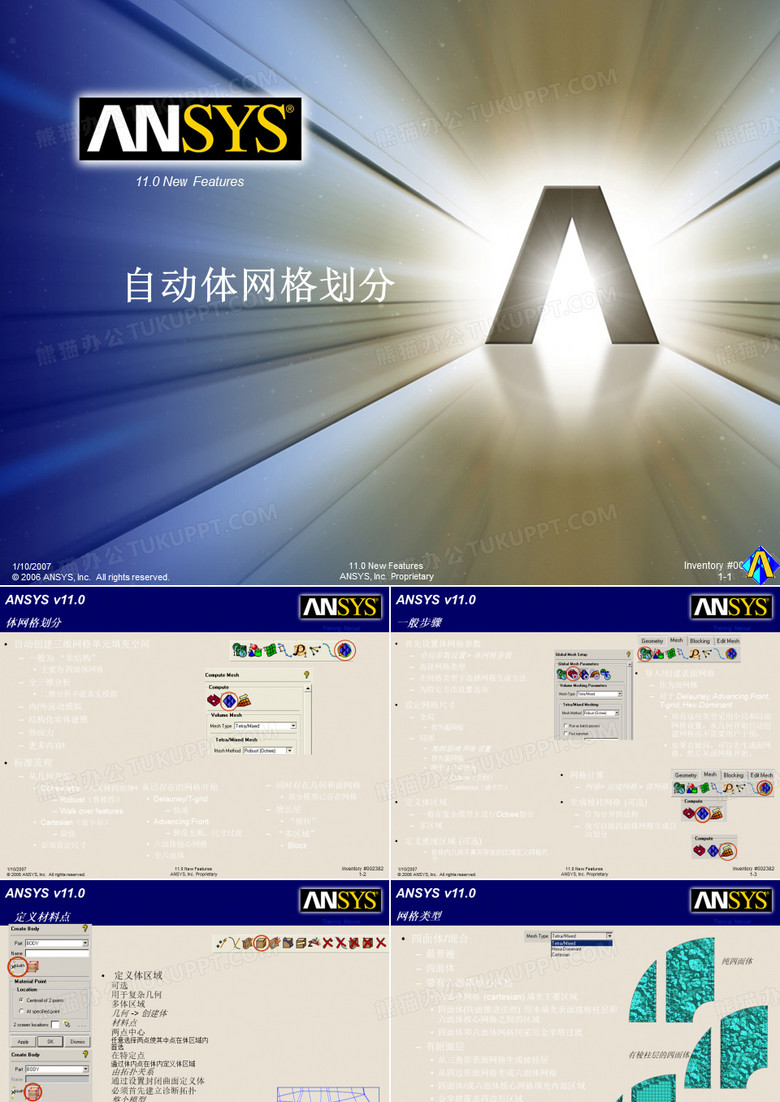This screenshot has width=780, height=1102.
Task: Open Part BODY dropdown in upper Create Body panel
Action: click(57, 943)
